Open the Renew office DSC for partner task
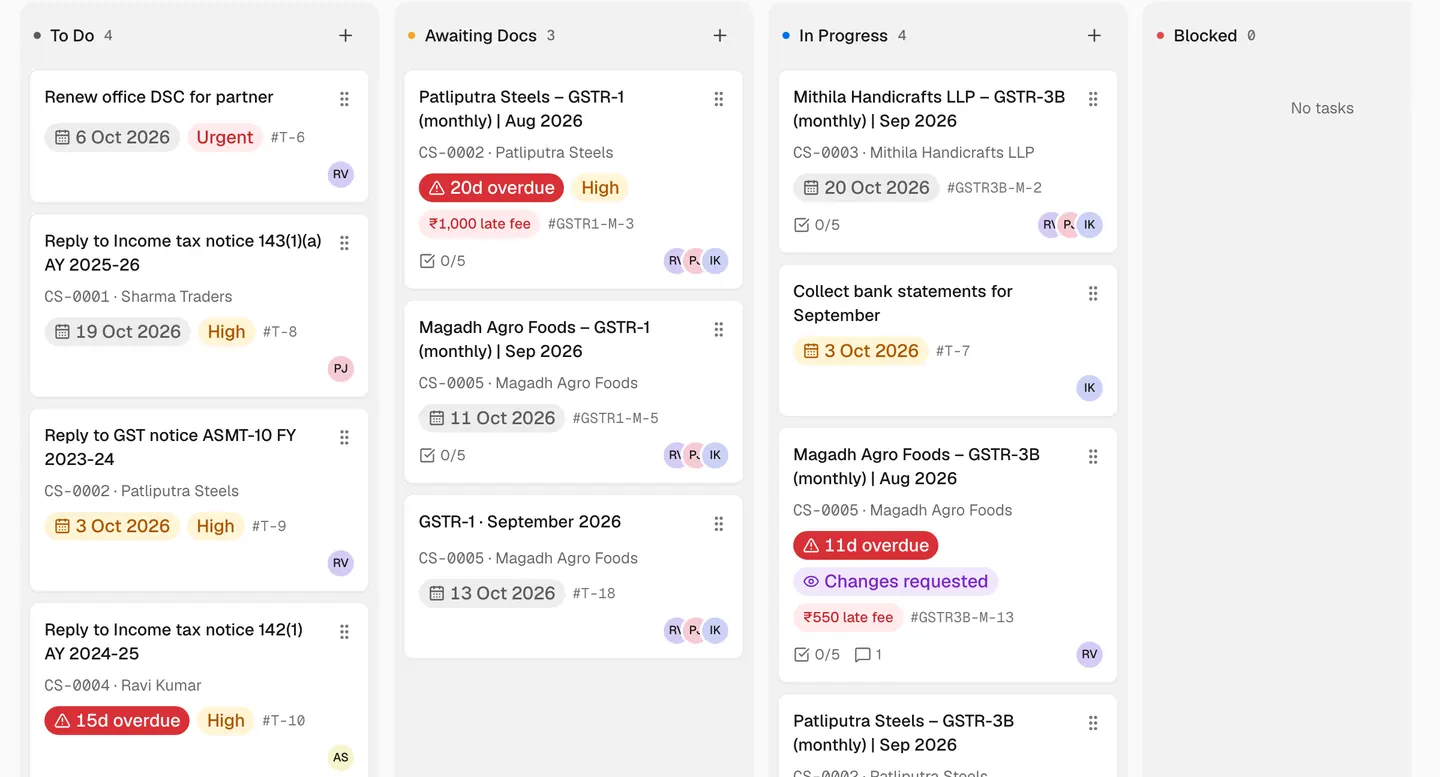The height and width of the screenshot is (777, 1440). 159,97
